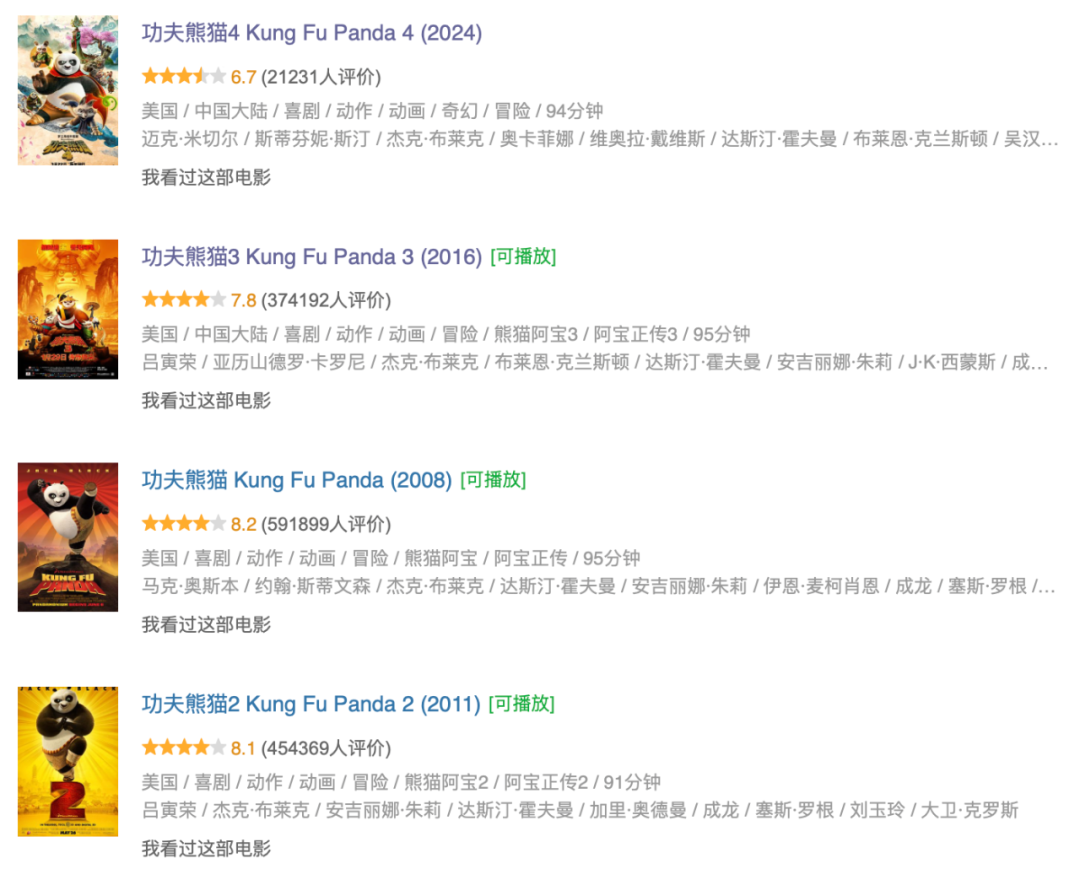Screen dimensions: 1080x869
Task: Click 可播放 tag next to Kung Fu Panda 2008
Action: point(493,480)
